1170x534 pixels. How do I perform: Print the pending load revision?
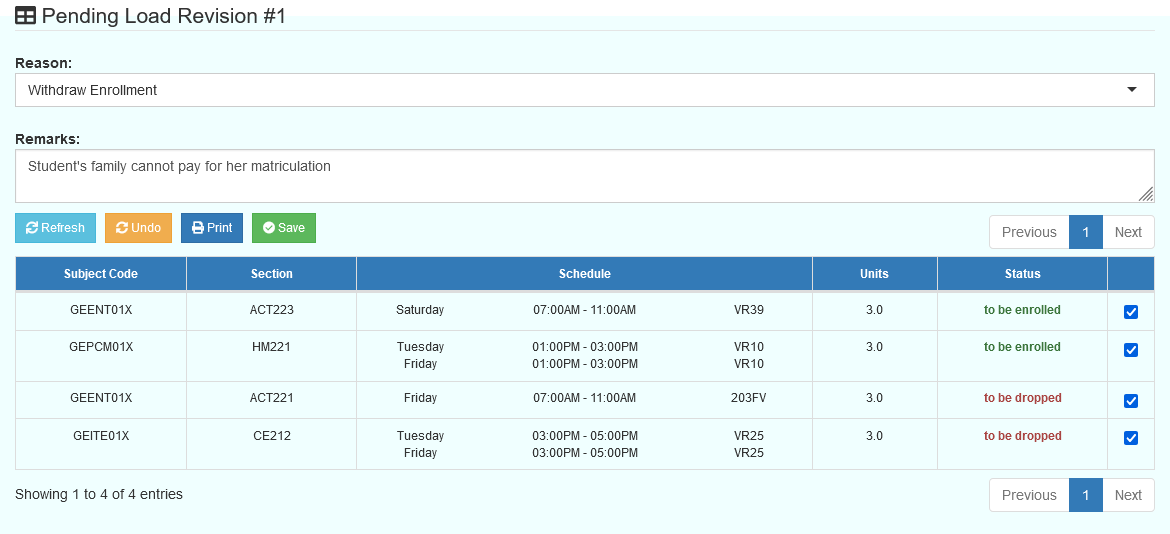(212, 228)
